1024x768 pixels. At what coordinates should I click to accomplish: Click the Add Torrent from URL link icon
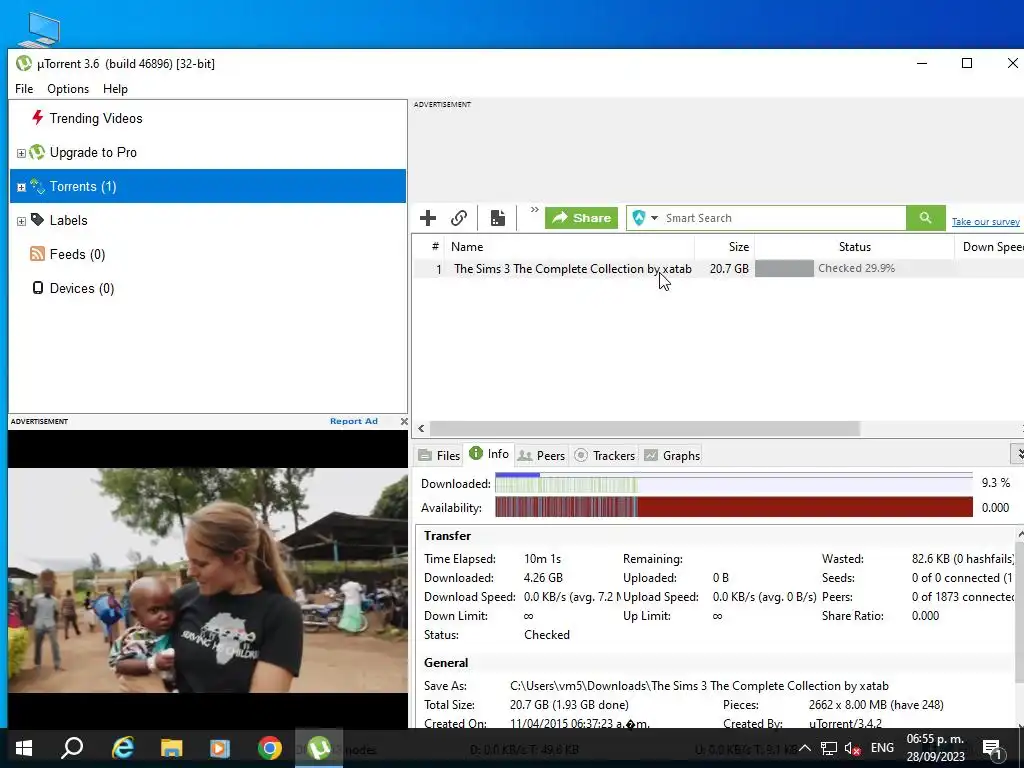point(459,217)
